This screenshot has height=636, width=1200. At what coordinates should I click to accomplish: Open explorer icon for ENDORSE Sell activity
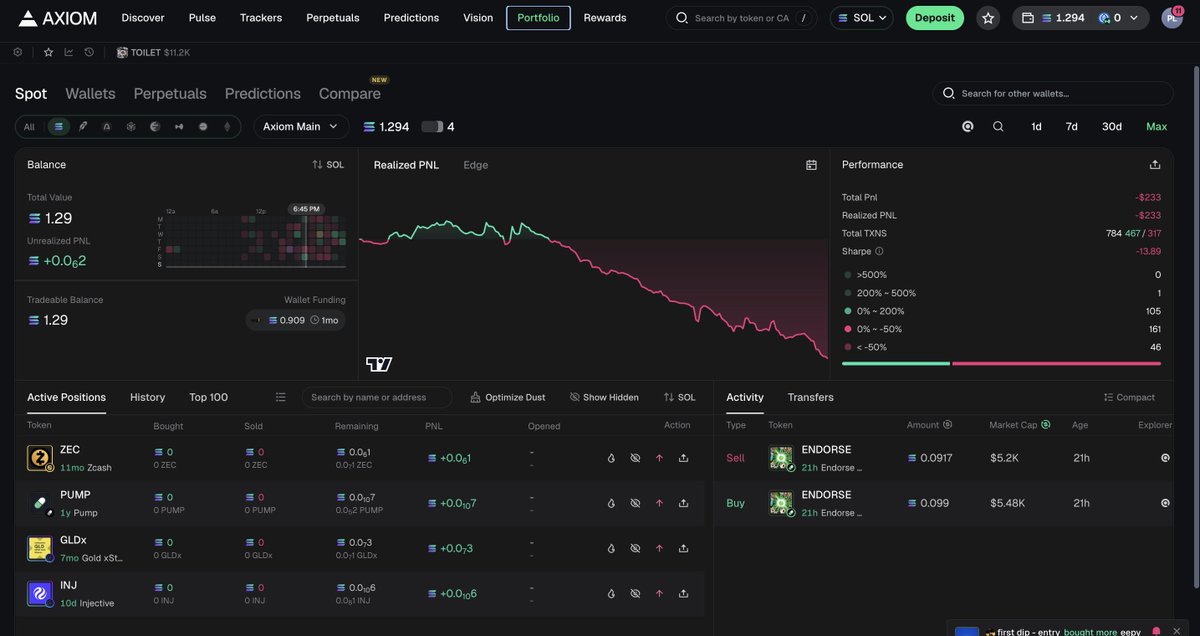[1165, 458]
